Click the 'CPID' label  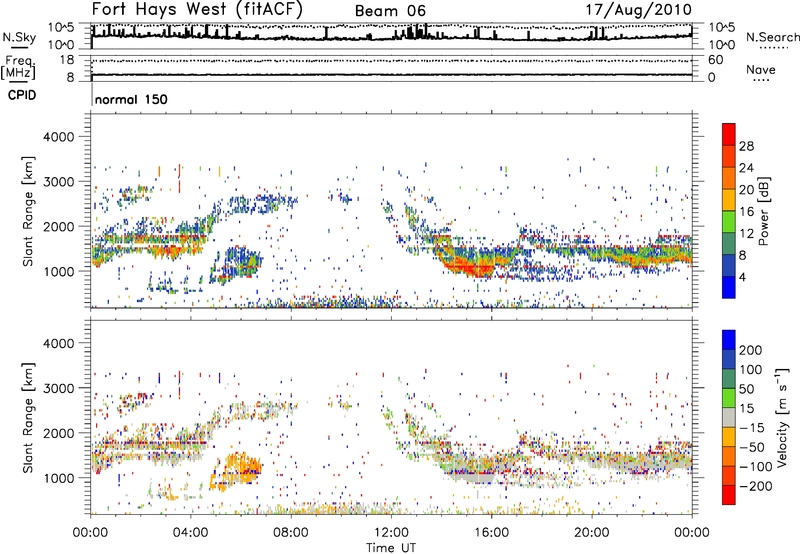click(22, 95)
